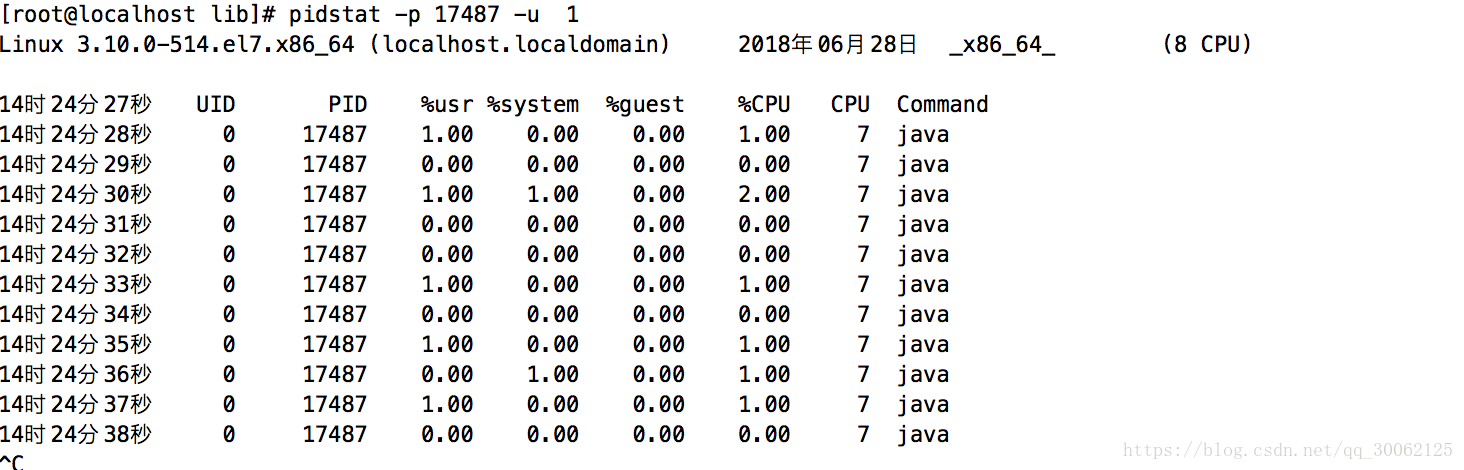Click the %CPU value 2.00 at 14时24分30秒
Image resolution: width=1464 pixels, height=470 pixels.
pos(765,195)
